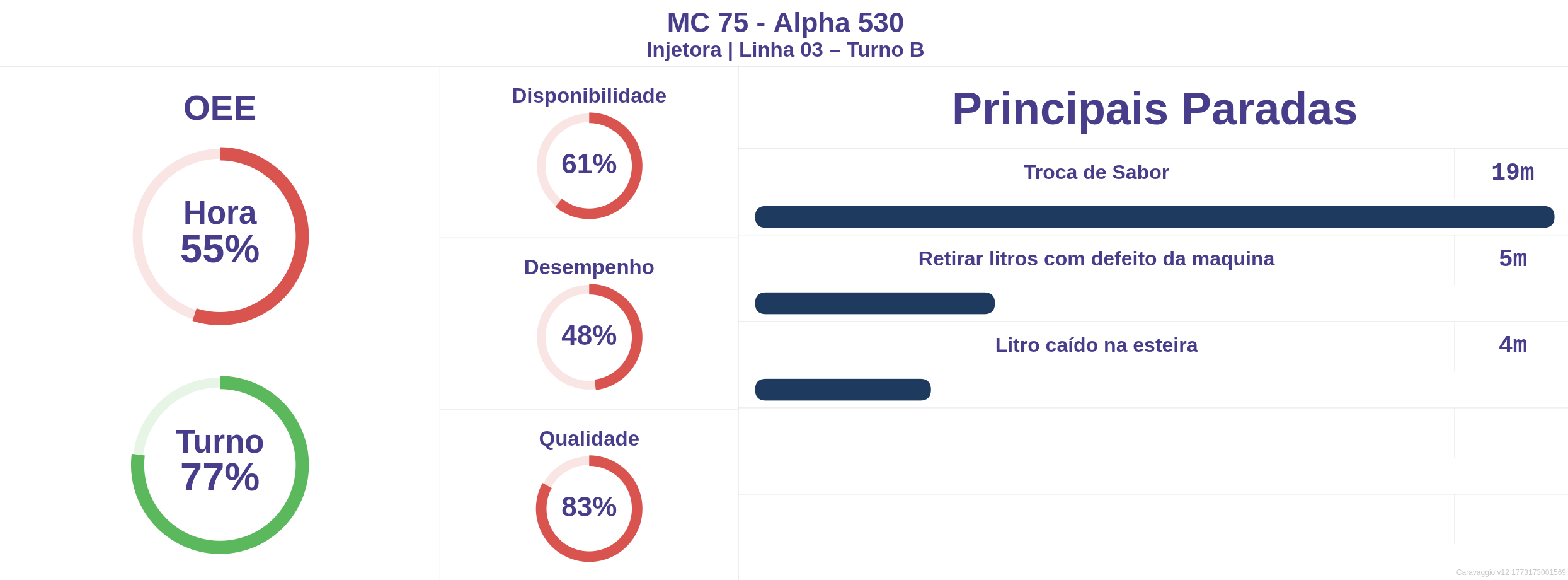
Task: Click the 5m duration value
Action: click(1512, 258)
